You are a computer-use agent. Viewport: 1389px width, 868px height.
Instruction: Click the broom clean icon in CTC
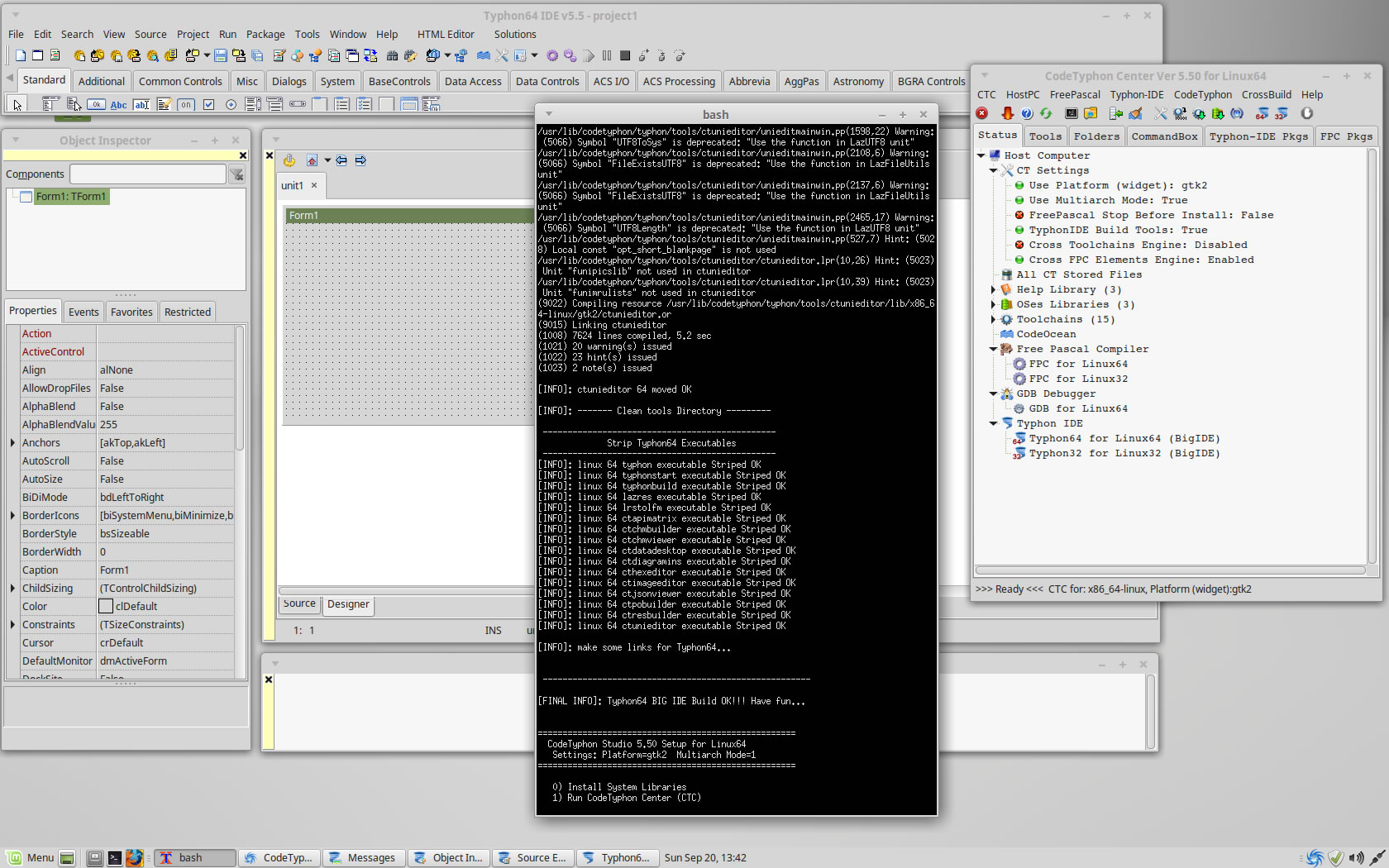(1136, 113)
